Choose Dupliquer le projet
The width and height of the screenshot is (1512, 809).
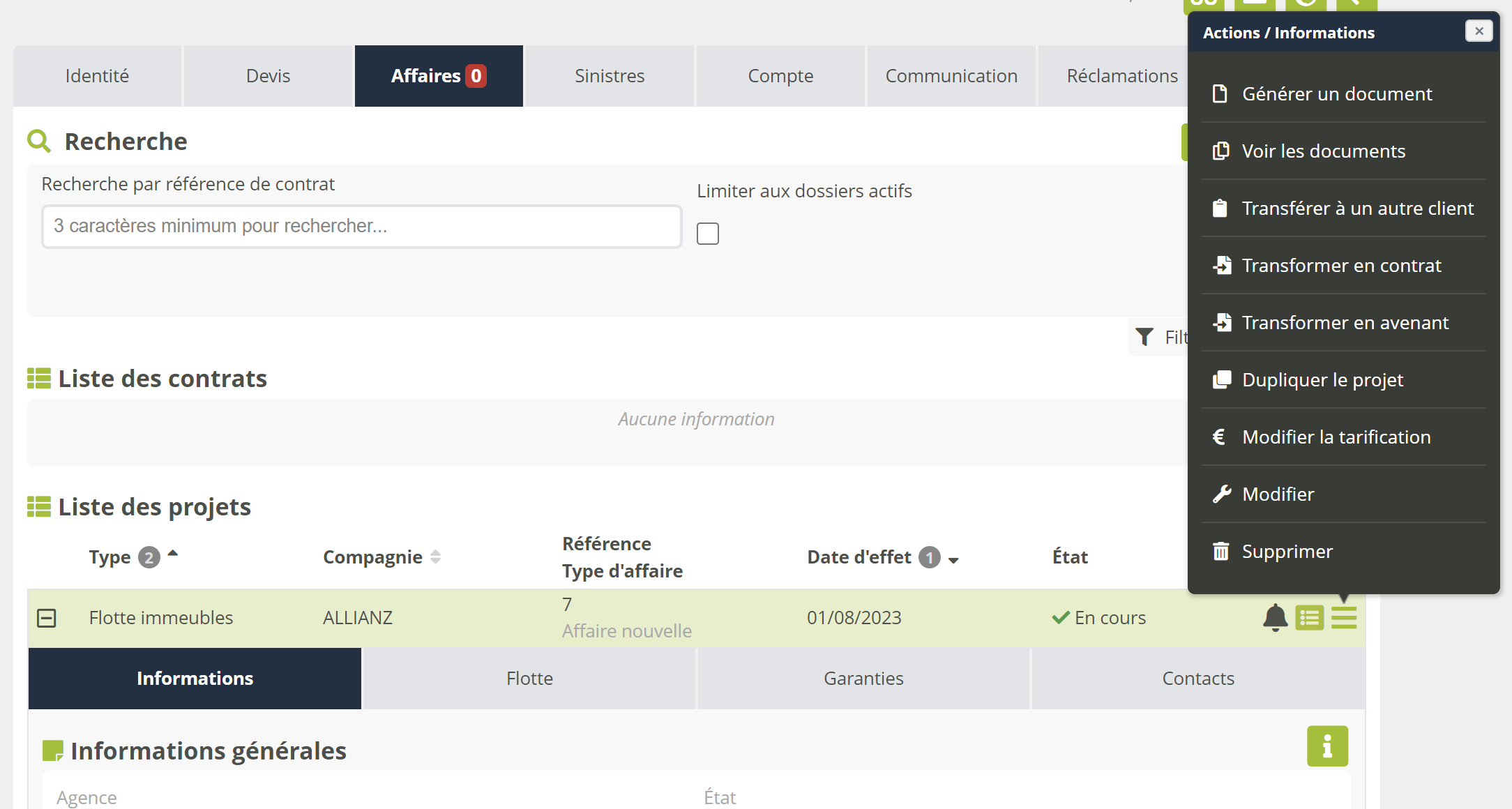tap(1322, 380)
